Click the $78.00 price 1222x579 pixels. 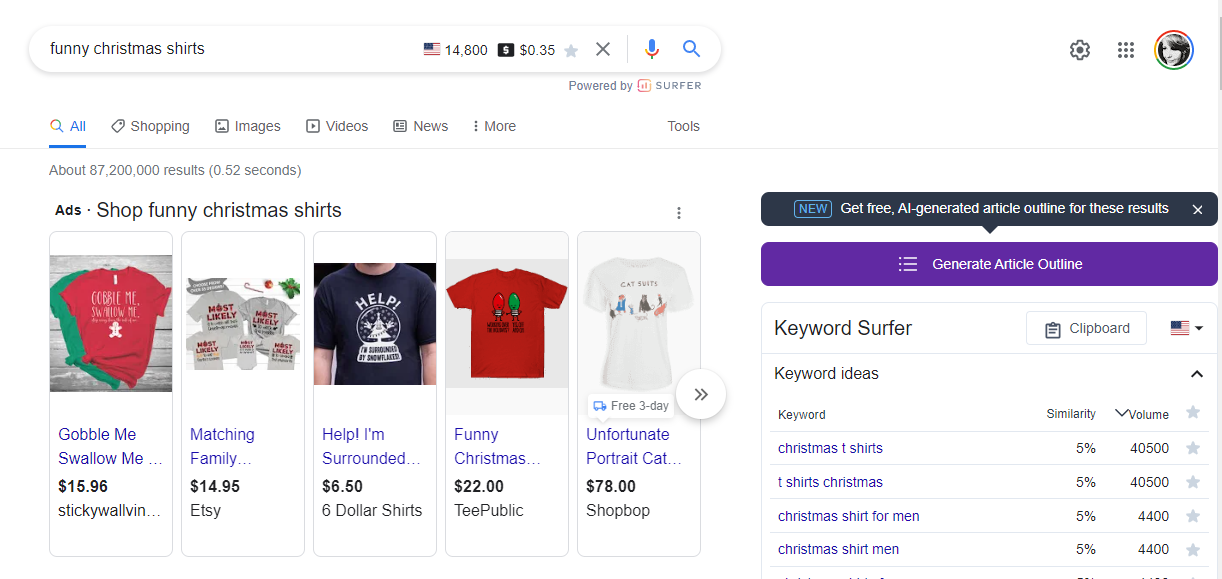(611, 486)
